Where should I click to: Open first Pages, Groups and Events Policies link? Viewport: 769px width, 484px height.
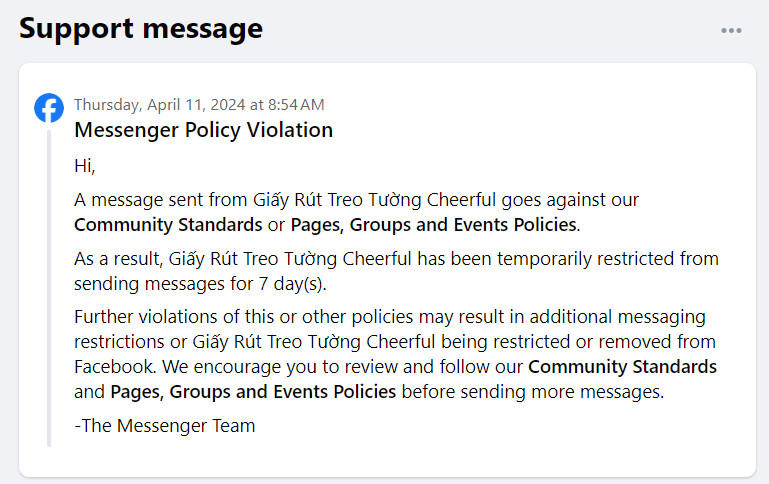tap(434, 225)
